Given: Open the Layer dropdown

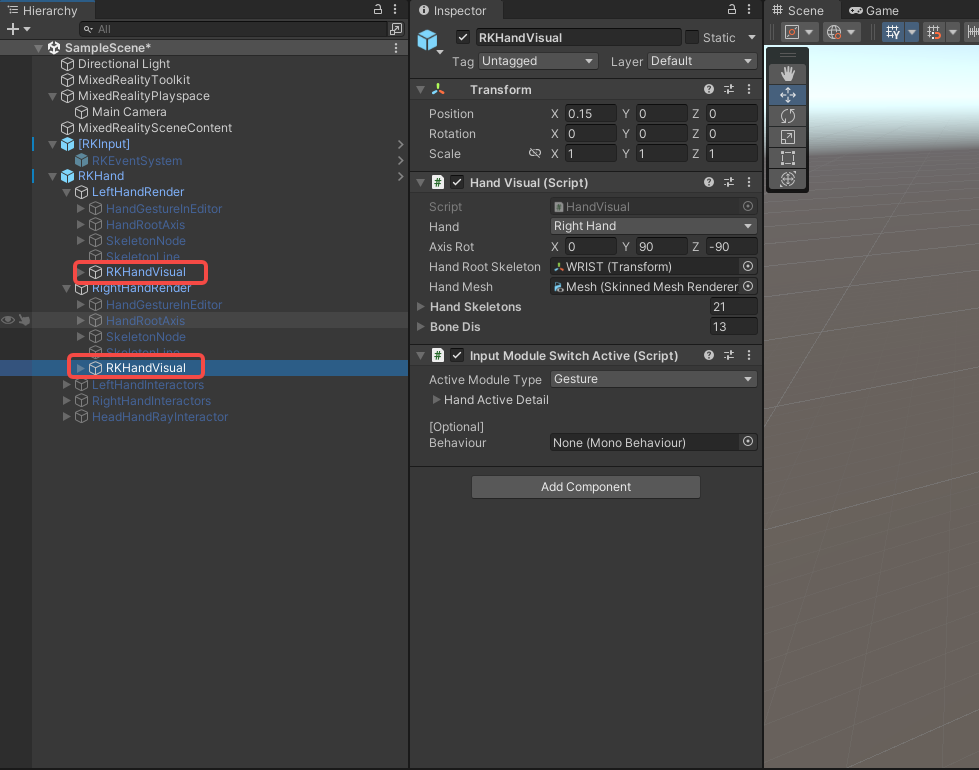Looking at the screenshot, I should coord(702,61).
